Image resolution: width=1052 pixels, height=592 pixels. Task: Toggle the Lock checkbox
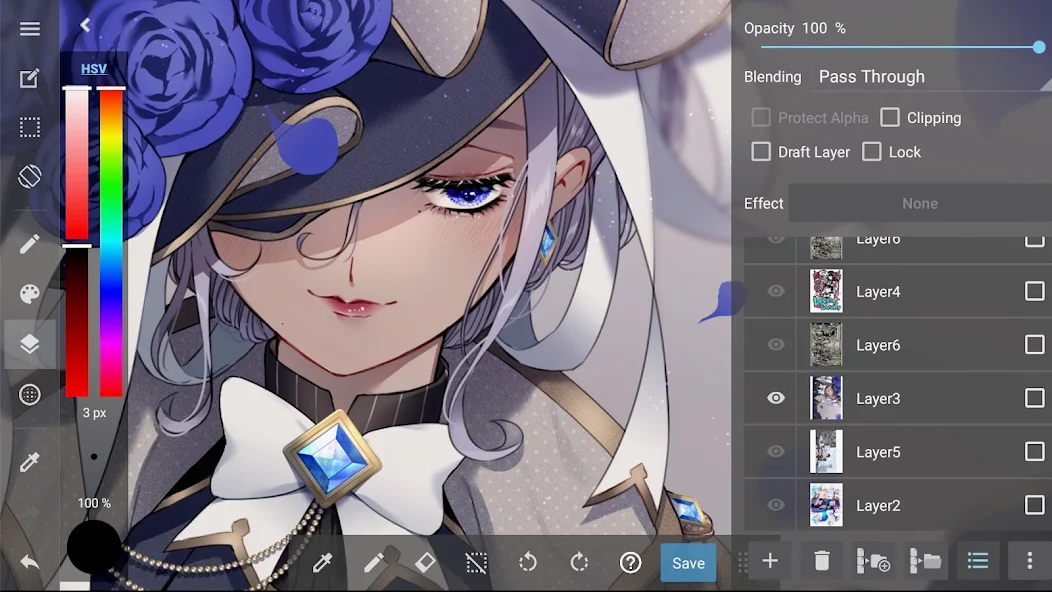872,152
